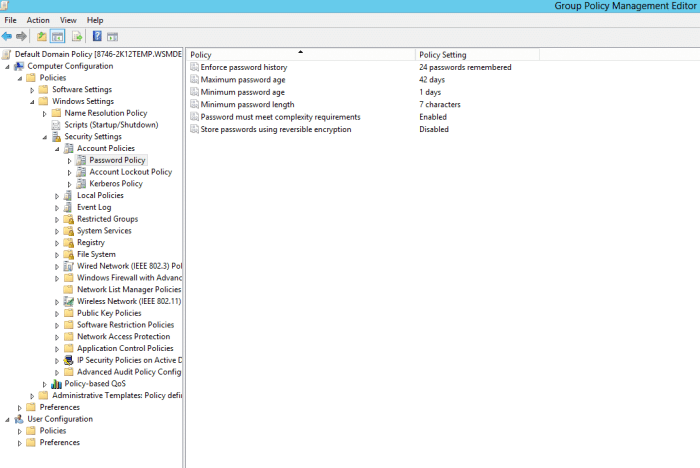Click the Enforce password history policy icon
This screenshot has height=468, width=700.
coord(194,67)
